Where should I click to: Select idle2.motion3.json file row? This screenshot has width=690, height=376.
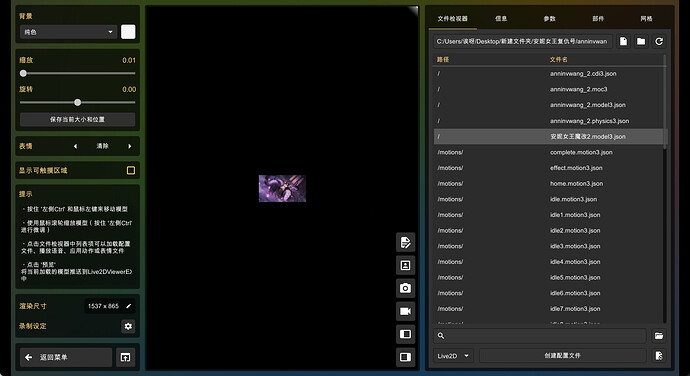[x=550, y=230]
